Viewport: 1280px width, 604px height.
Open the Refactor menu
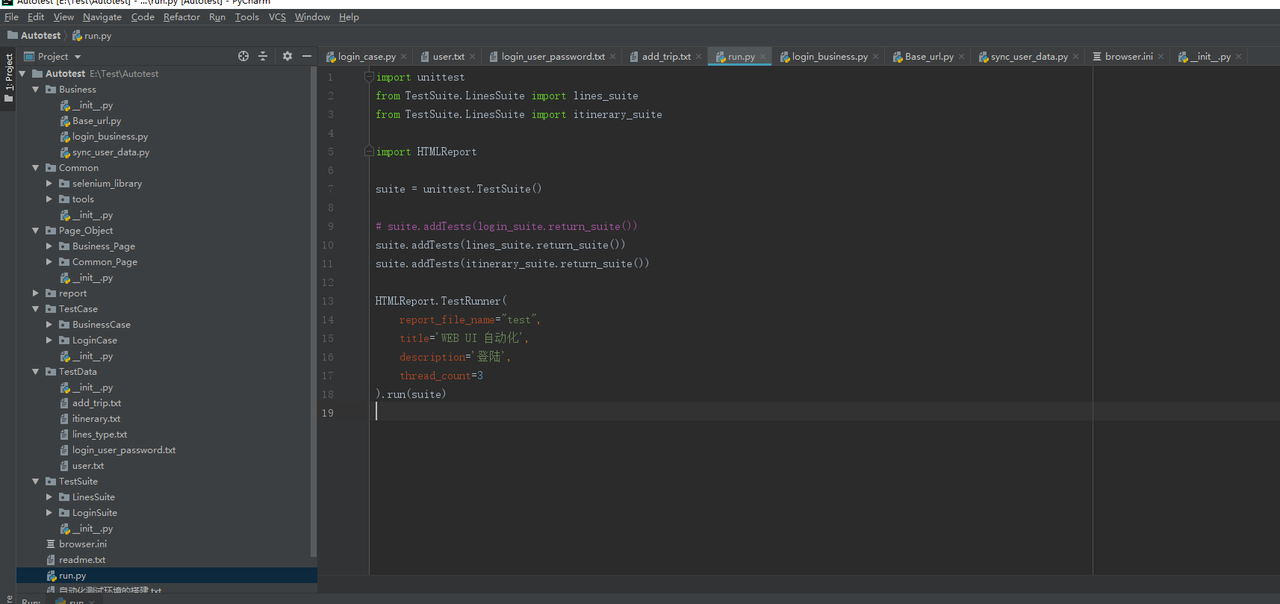[x=181, y=17]
